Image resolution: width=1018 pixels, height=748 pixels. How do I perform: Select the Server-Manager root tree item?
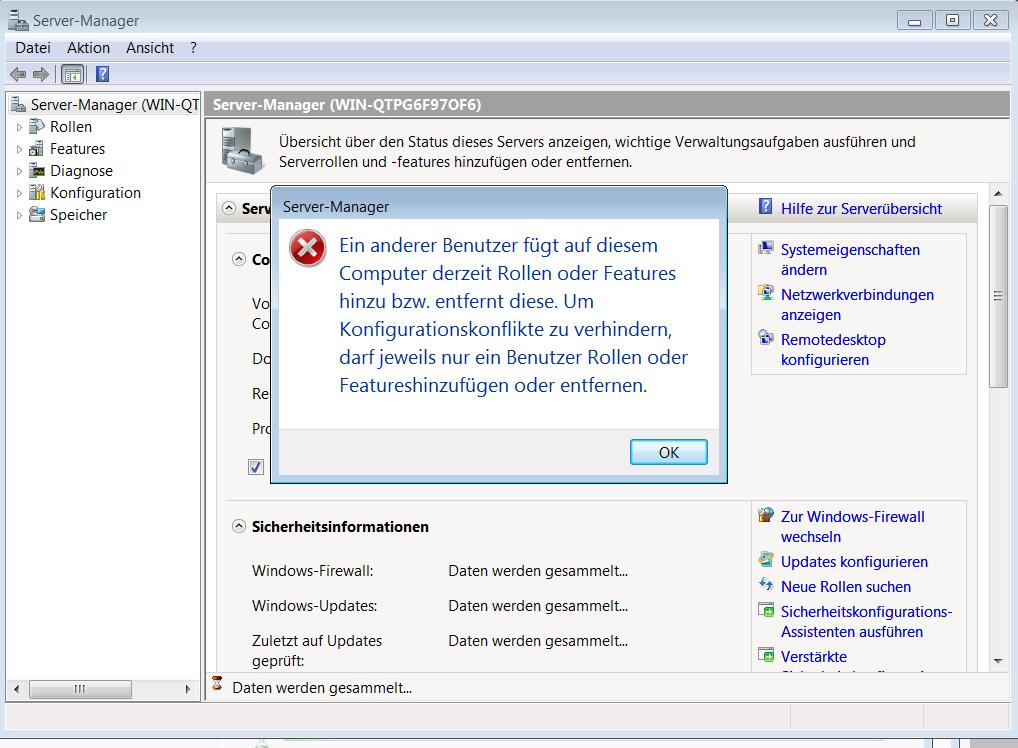tap(115, 105)
